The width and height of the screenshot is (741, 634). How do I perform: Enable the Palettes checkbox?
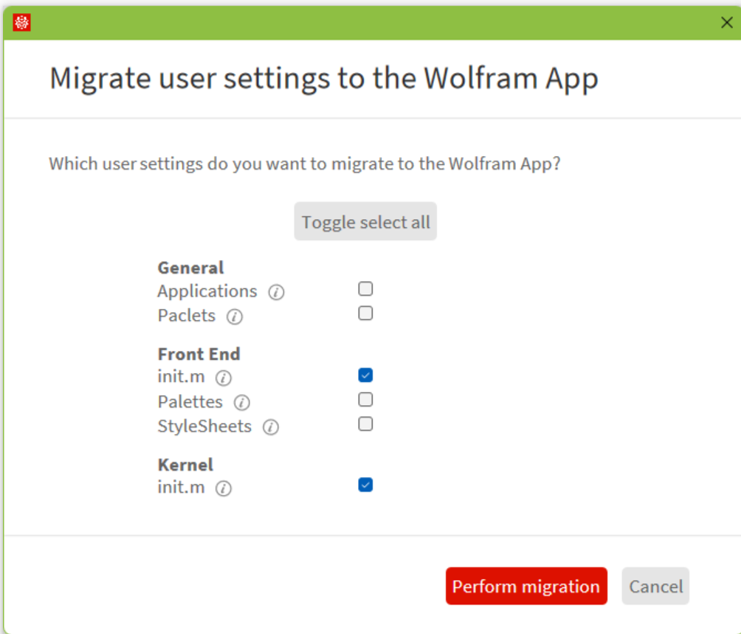365,400
